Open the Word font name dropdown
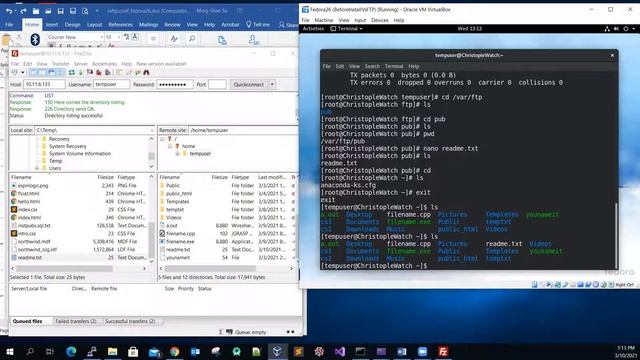The width and height of the screenshot is (640, 360). click(102, 37)
